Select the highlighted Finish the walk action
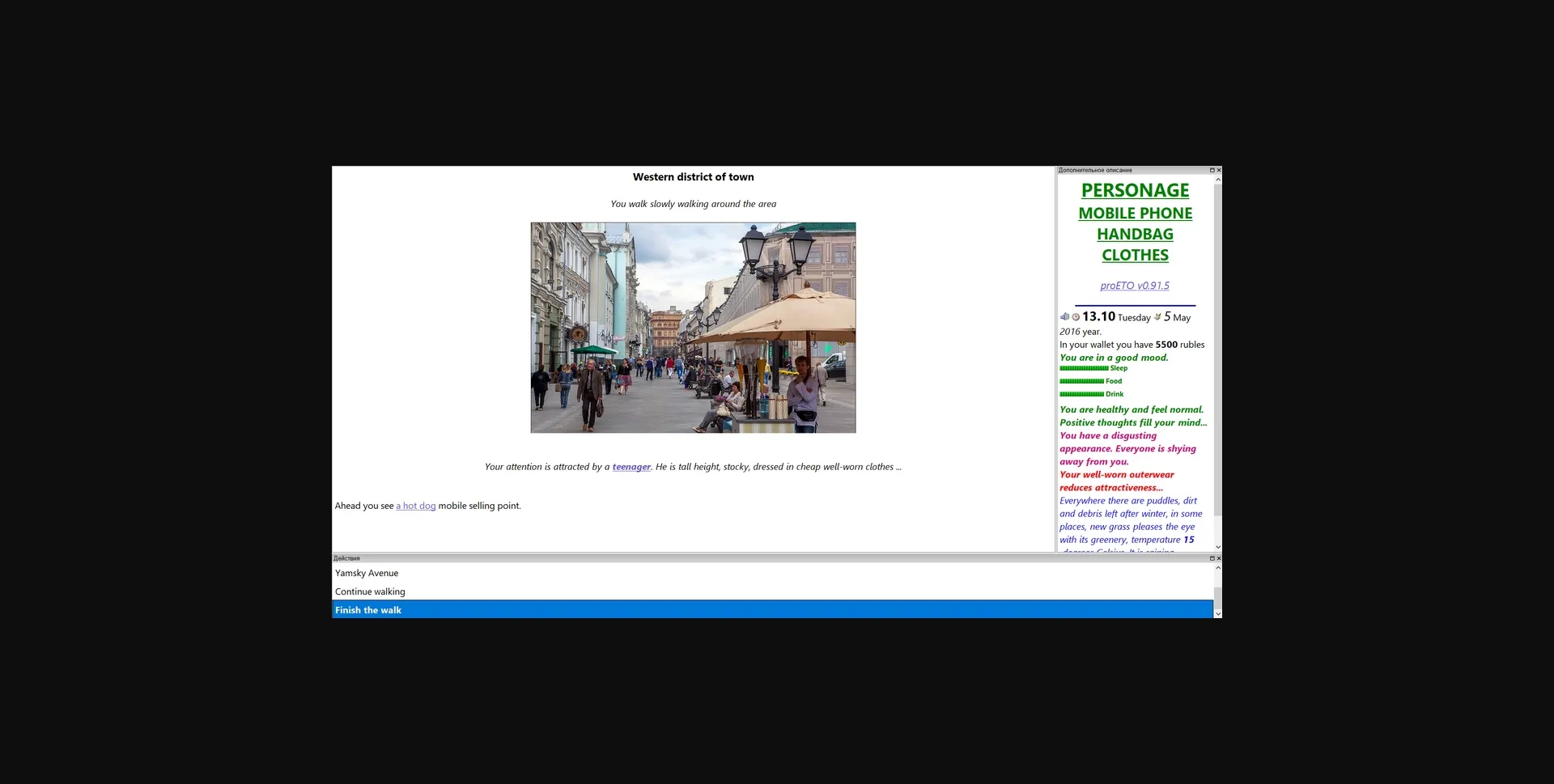 click(x=368, y=610)
